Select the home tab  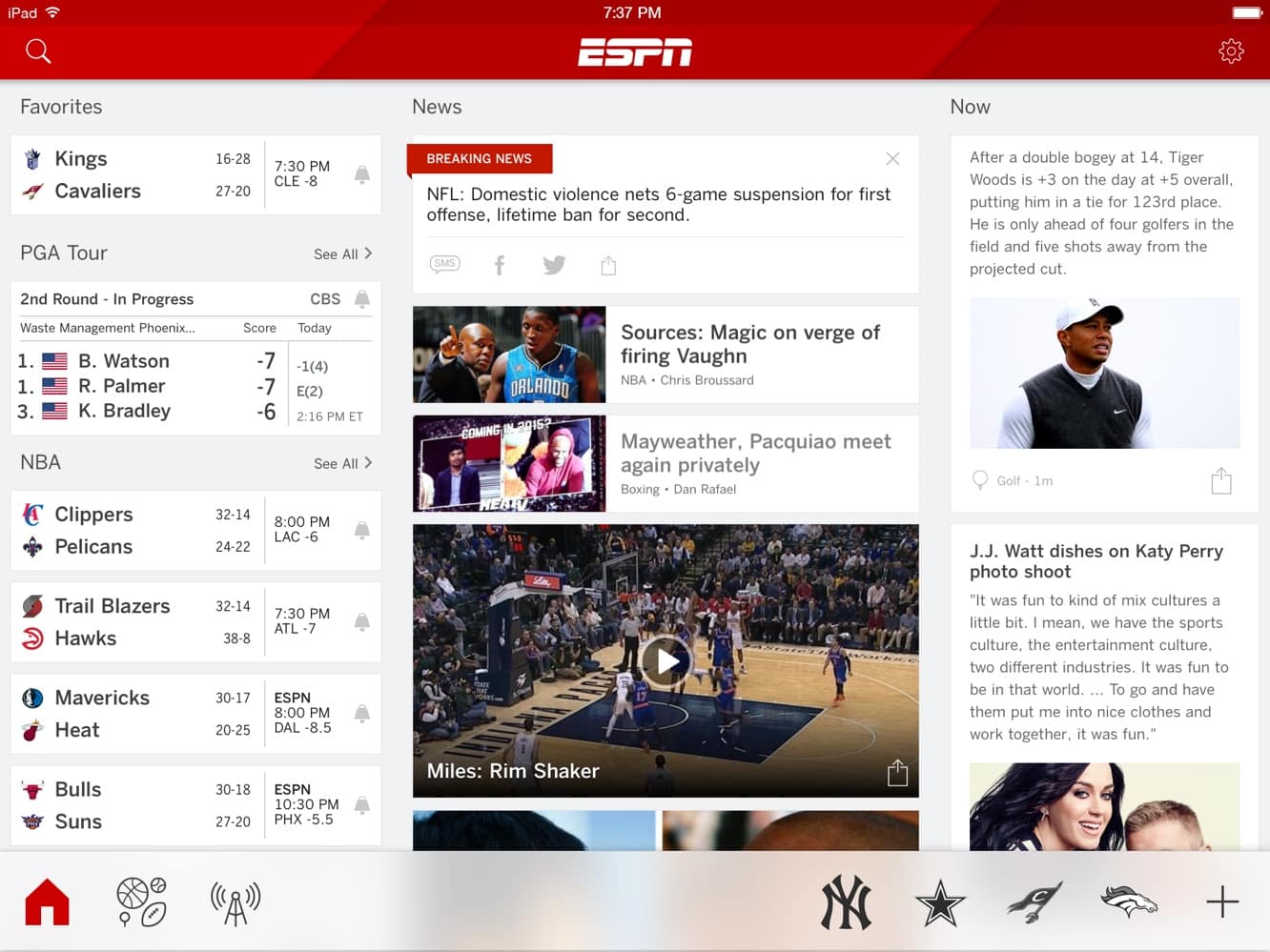click(48, 901)
